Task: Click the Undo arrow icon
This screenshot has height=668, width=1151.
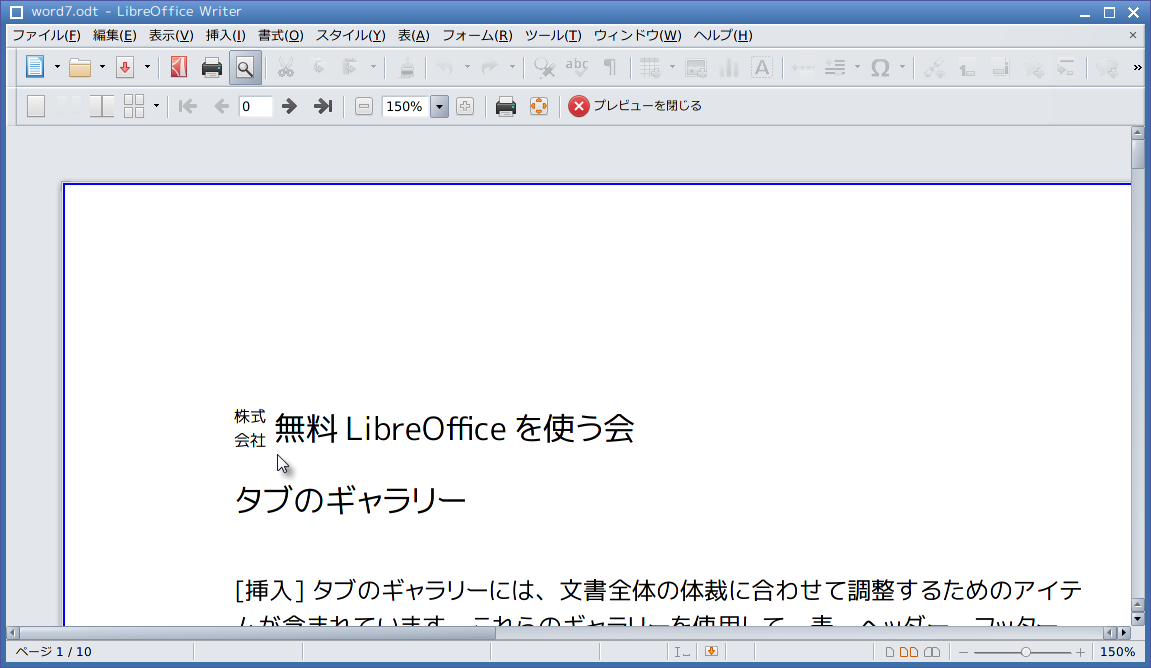Action: coord(445,68)
